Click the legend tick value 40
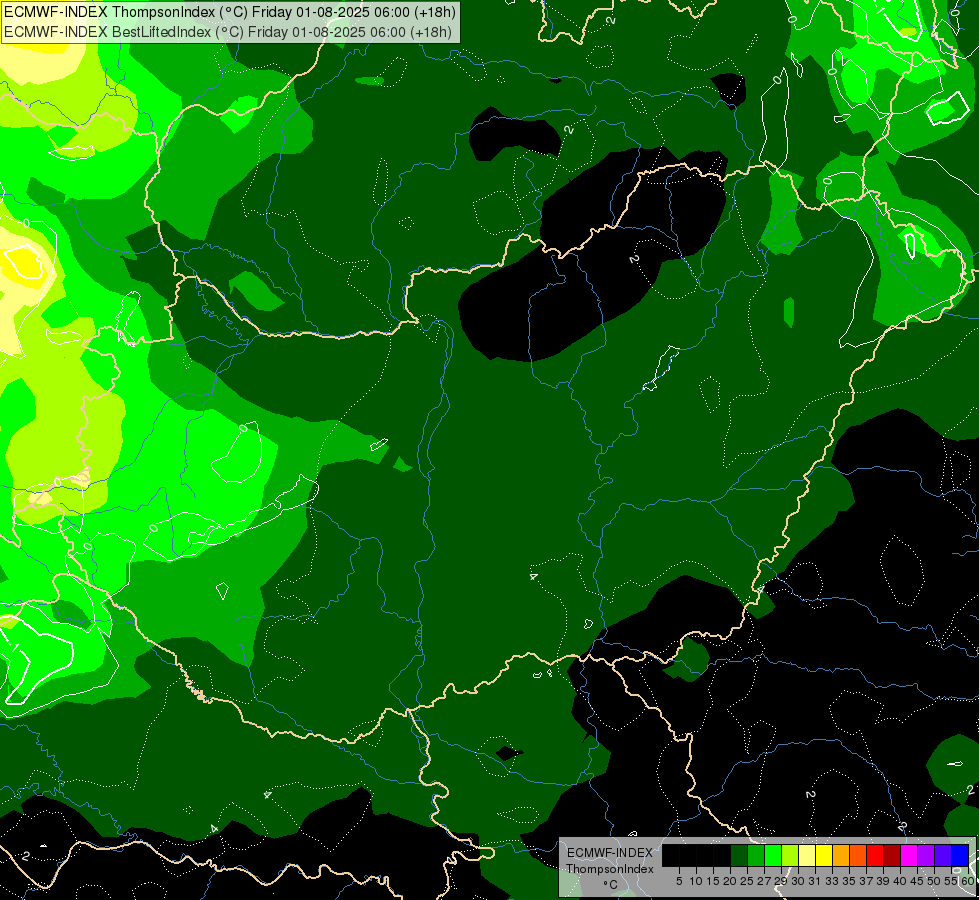The image size is (979, 900). coord(900,881)
